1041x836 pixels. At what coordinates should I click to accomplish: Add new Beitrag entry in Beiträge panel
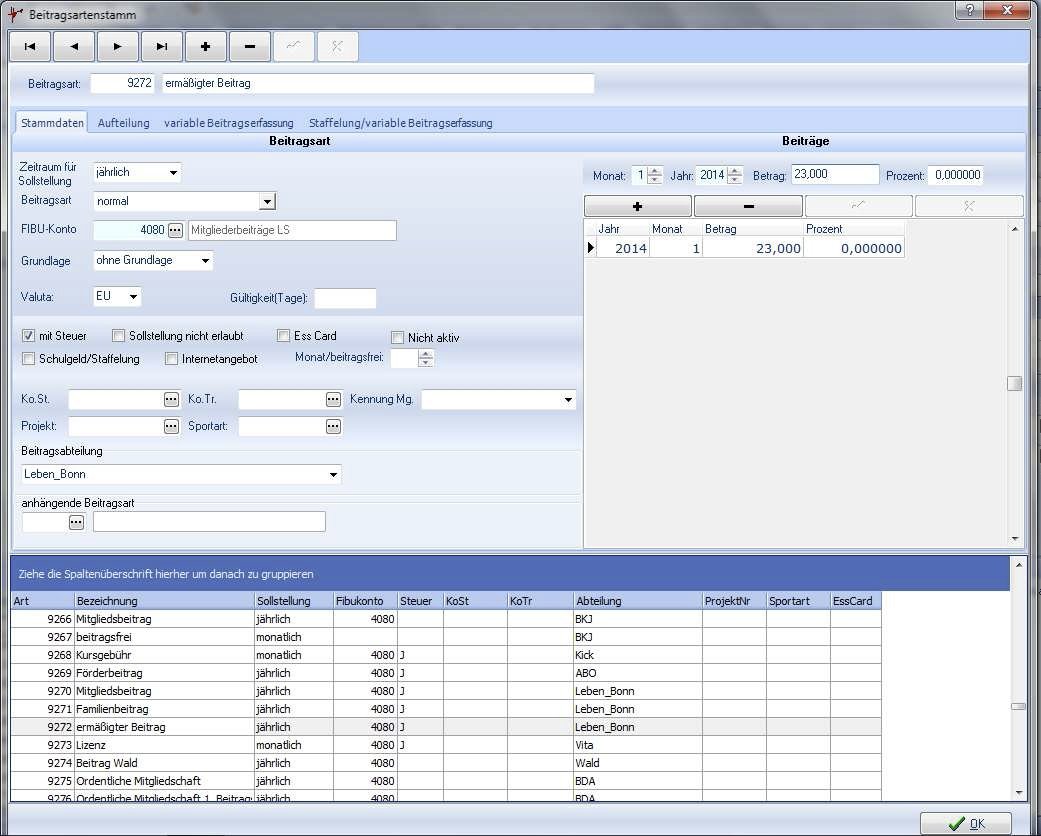click(637, 206)
